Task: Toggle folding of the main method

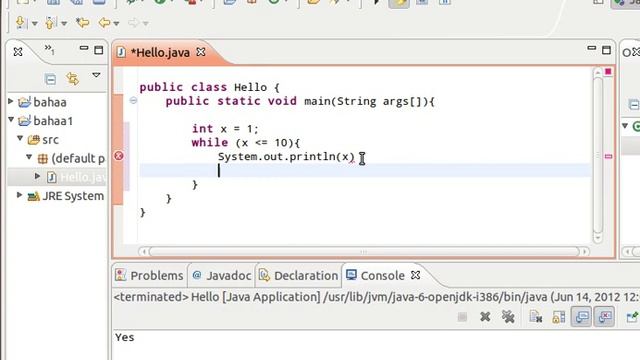Action: 133,100
